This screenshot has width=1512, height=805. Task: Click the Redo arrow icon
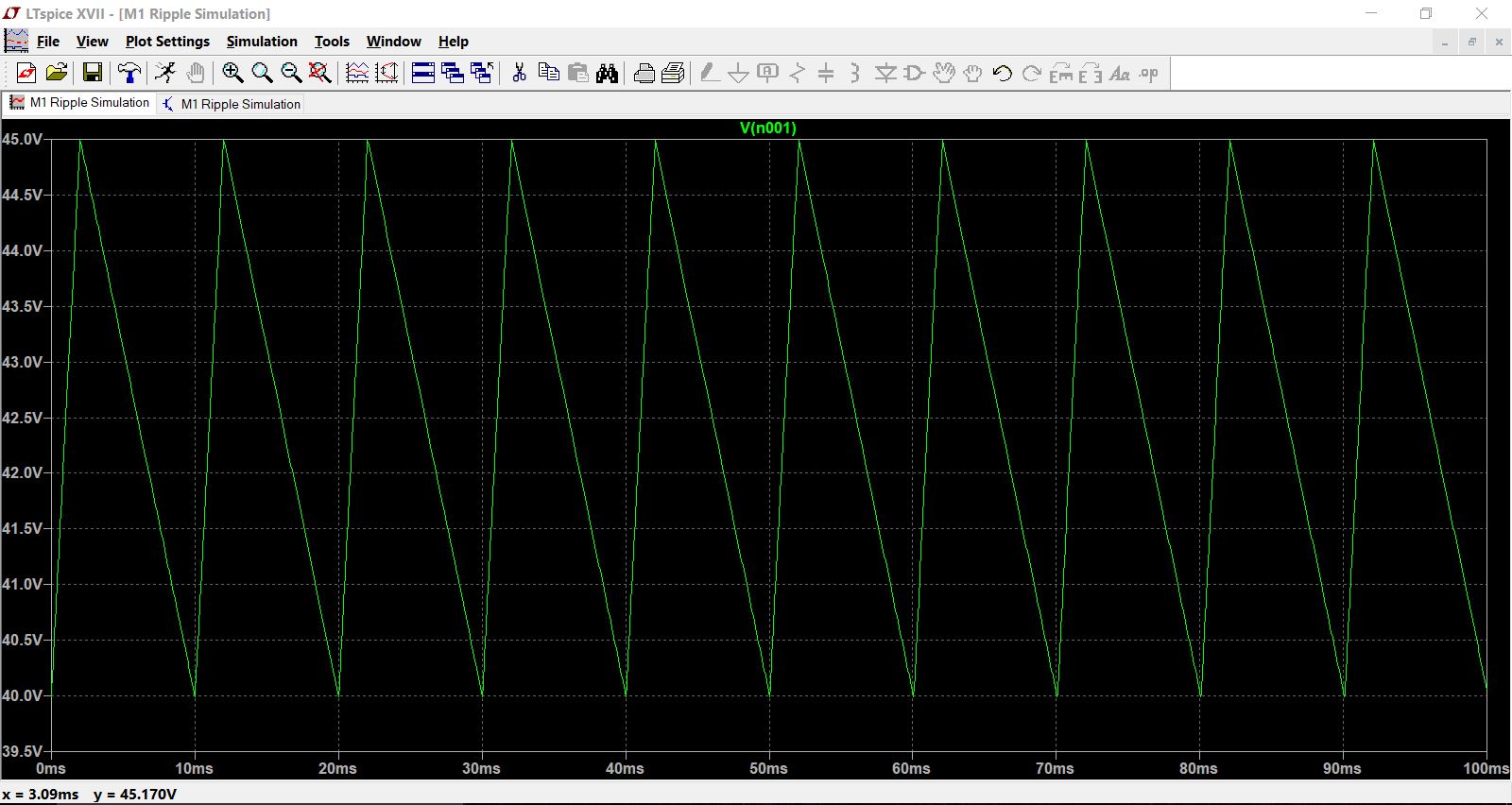(x=1032, y=73)
